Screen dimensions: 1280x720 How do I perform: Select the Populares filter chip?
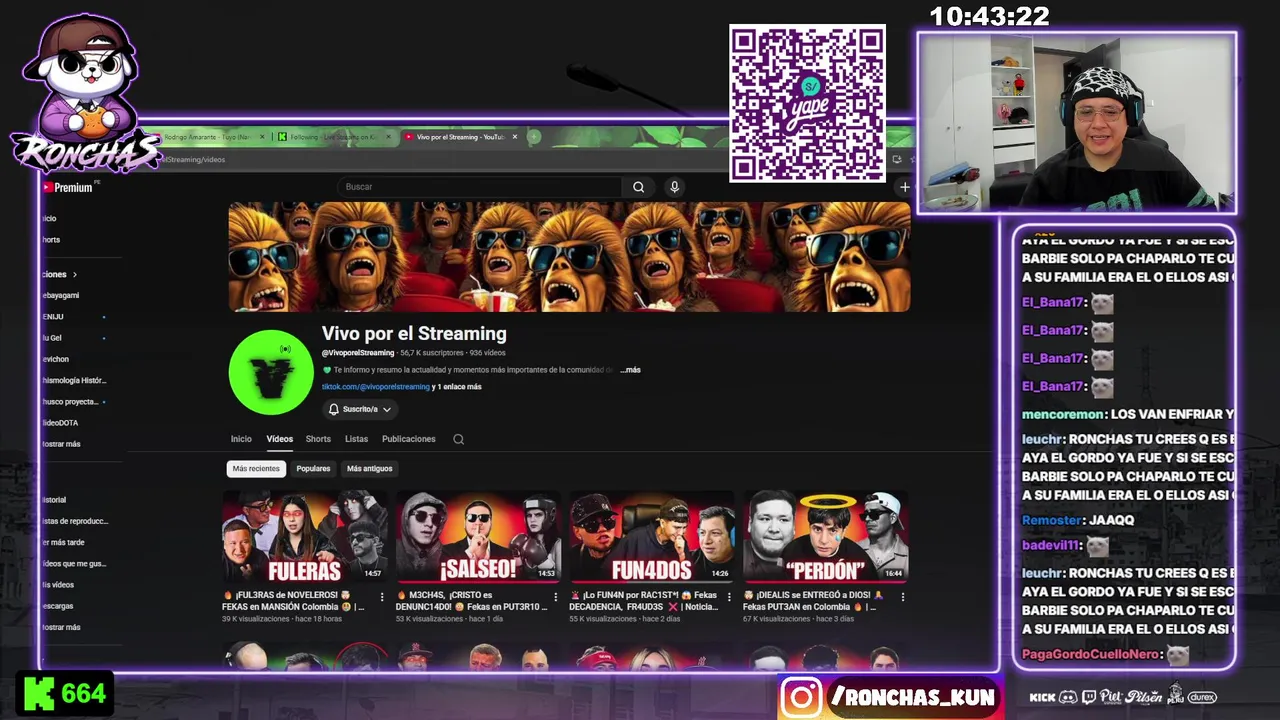(313, 469)
